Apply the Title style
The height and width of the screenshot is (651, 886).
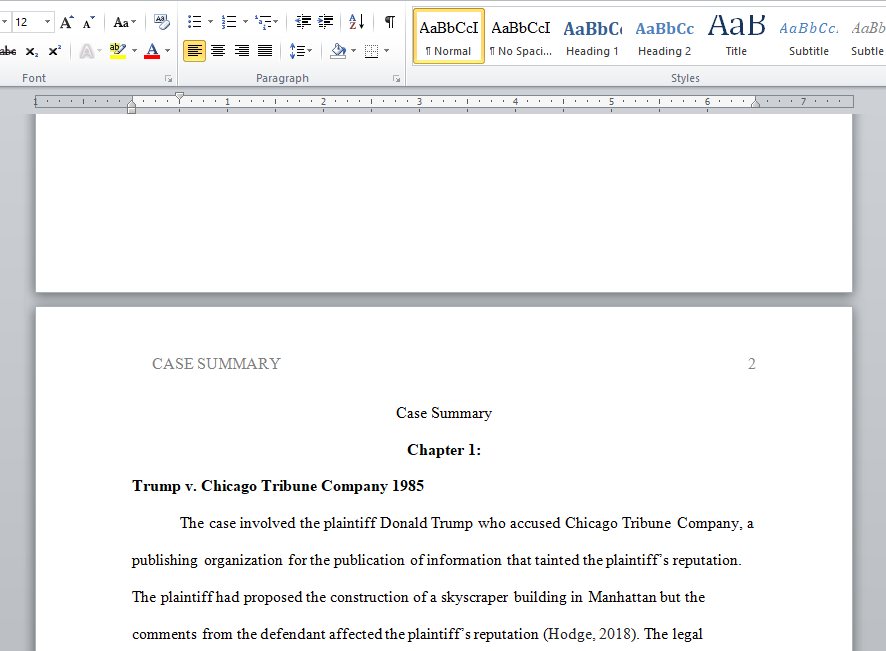[x=736, y=36]
